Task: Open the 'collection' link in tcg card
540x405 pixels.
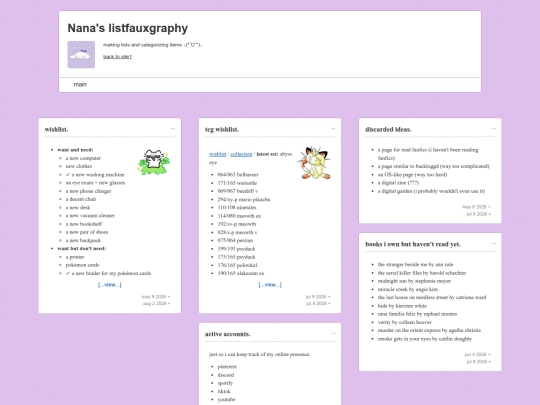Action: point(241,154)
